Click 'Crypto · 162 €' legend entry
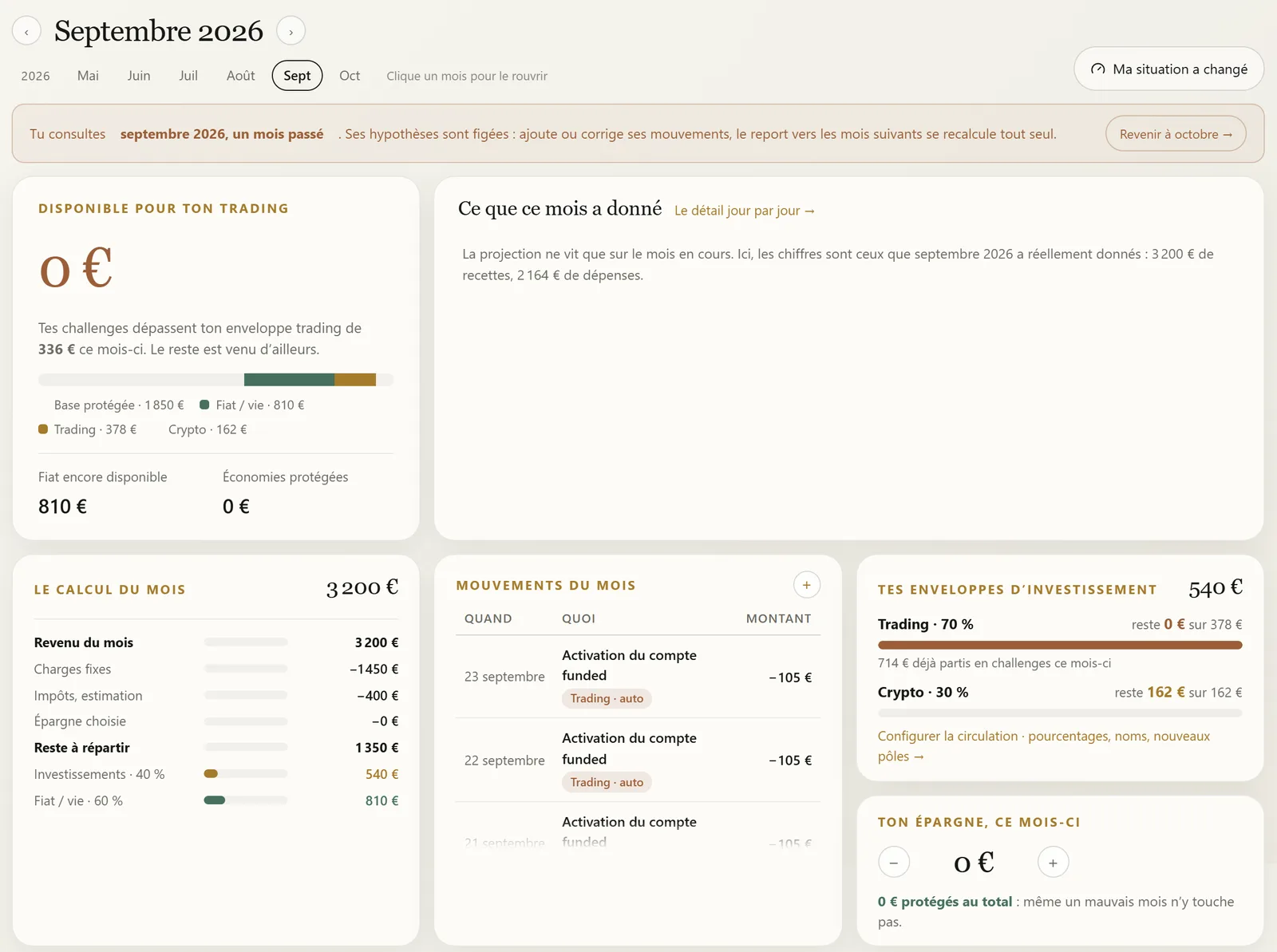Image resolution: width=1277 pixels, height=952 pixels. (x=208, y=429)
